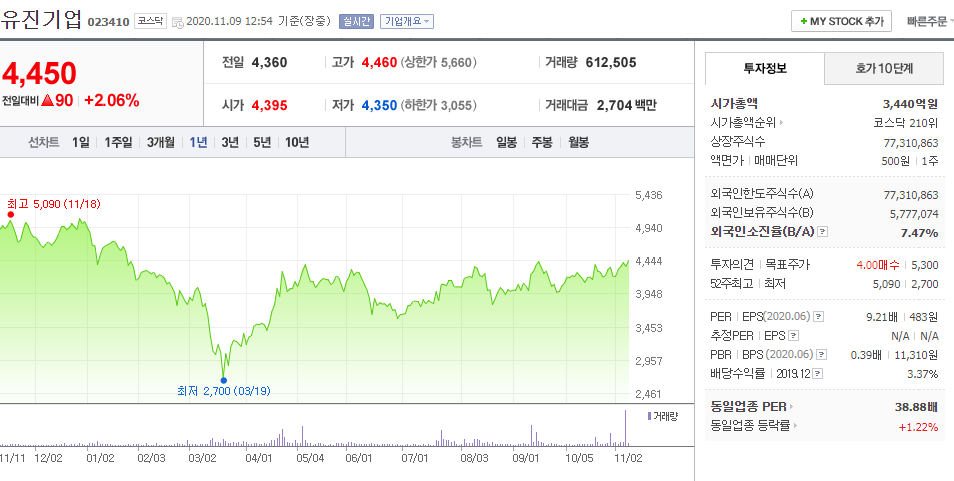This screenshot has height=481, width=954.
Task: Click the 코스닥 market badge
Action: (x=150, y=21)
